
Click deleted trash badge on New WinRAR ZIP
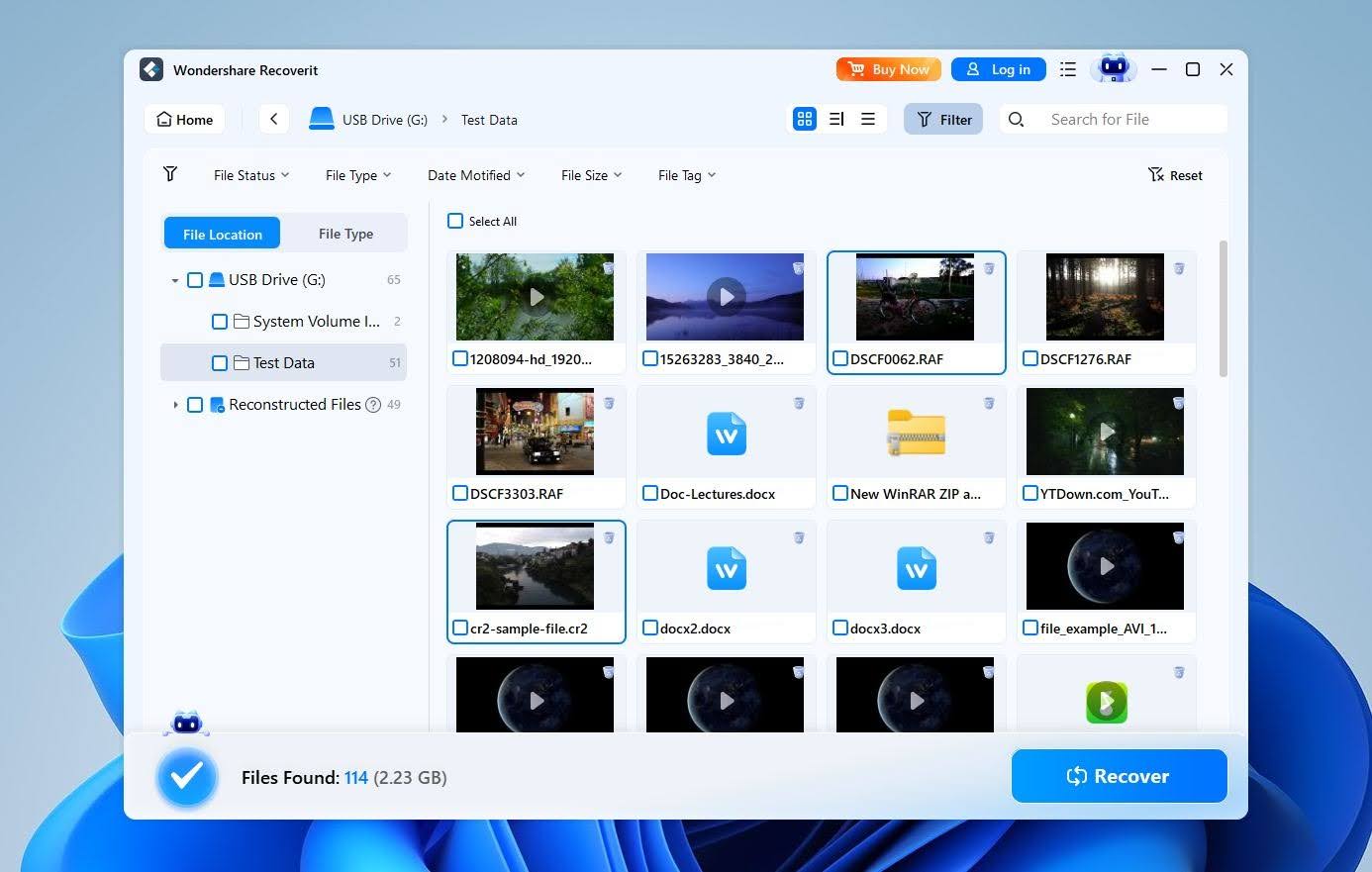coord(989,403)
